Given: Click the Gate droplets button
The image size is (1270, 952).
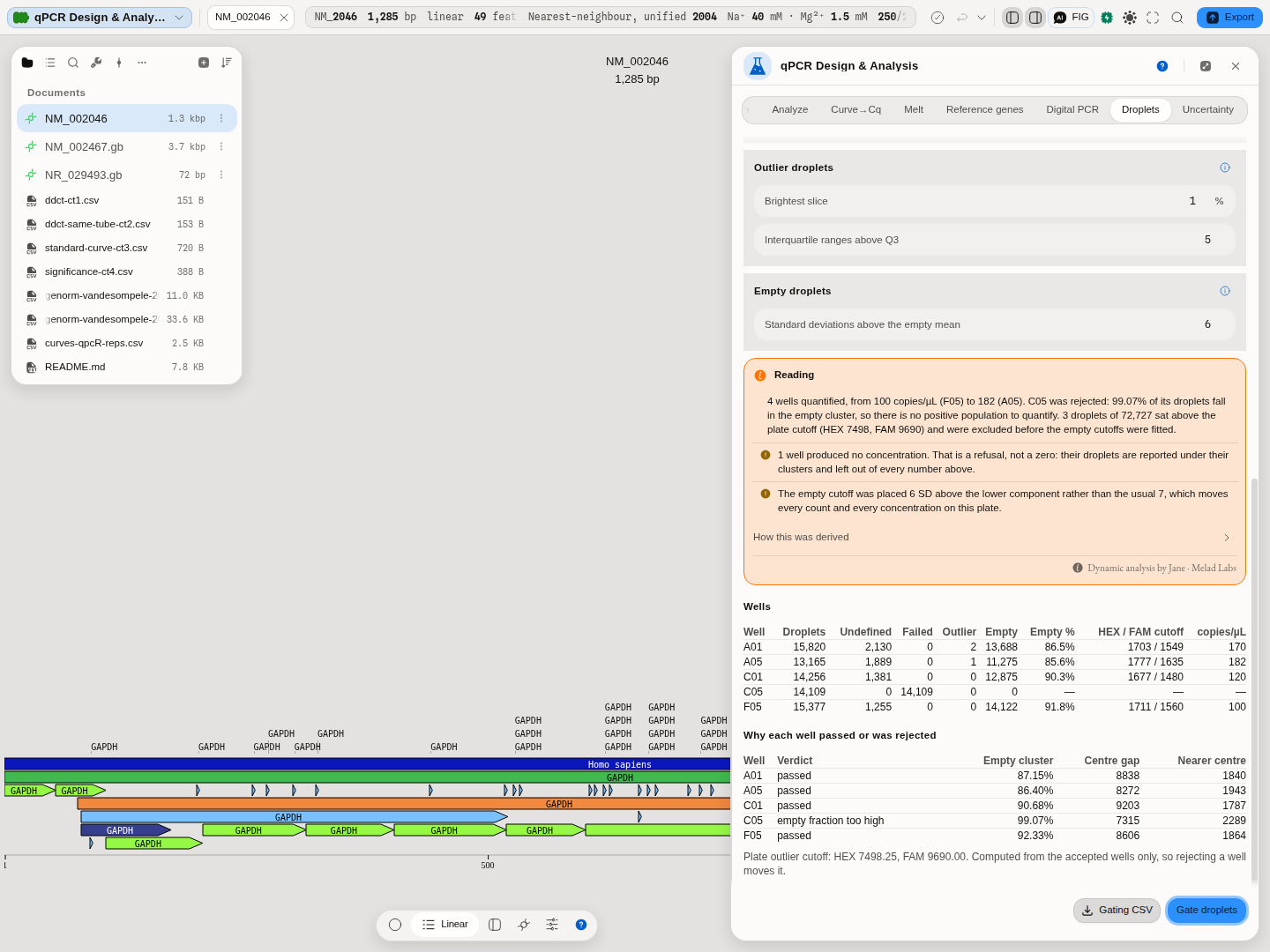Looking at the screenshot, I should click(1206, 911).
